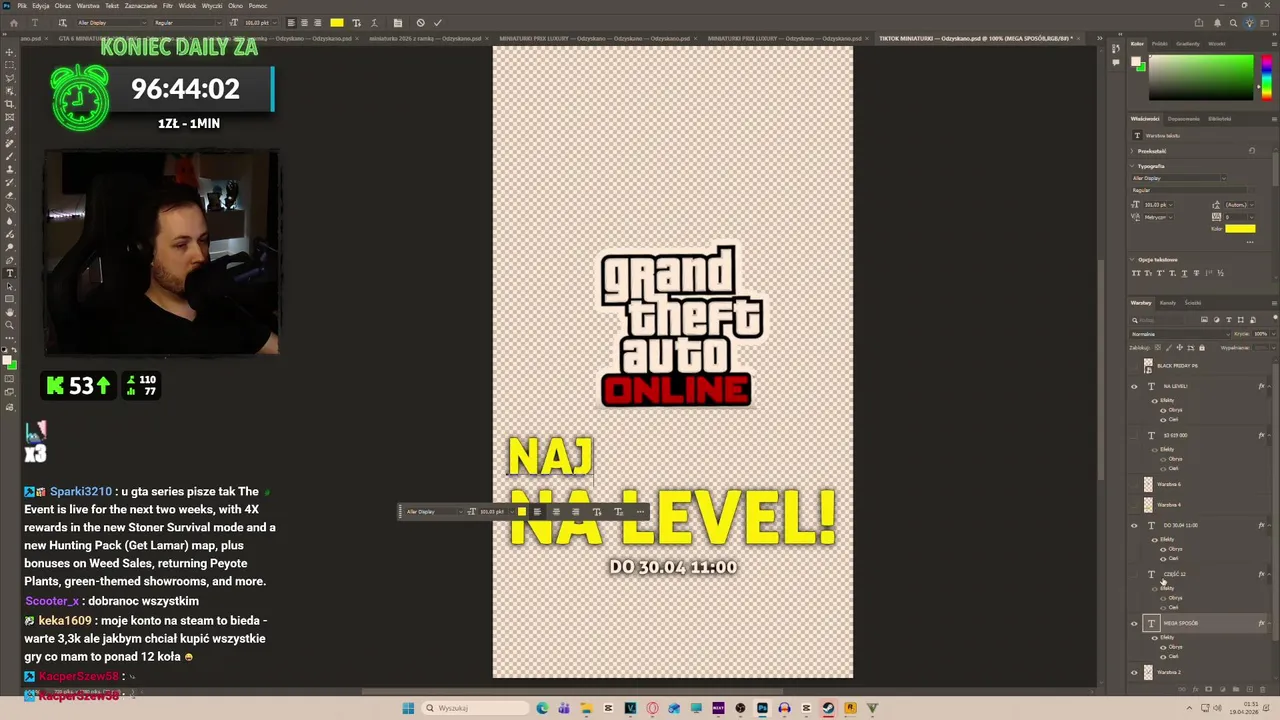Open the Filtr menu
Viewport: 1280px width, 720px height.
pos(168,6)
